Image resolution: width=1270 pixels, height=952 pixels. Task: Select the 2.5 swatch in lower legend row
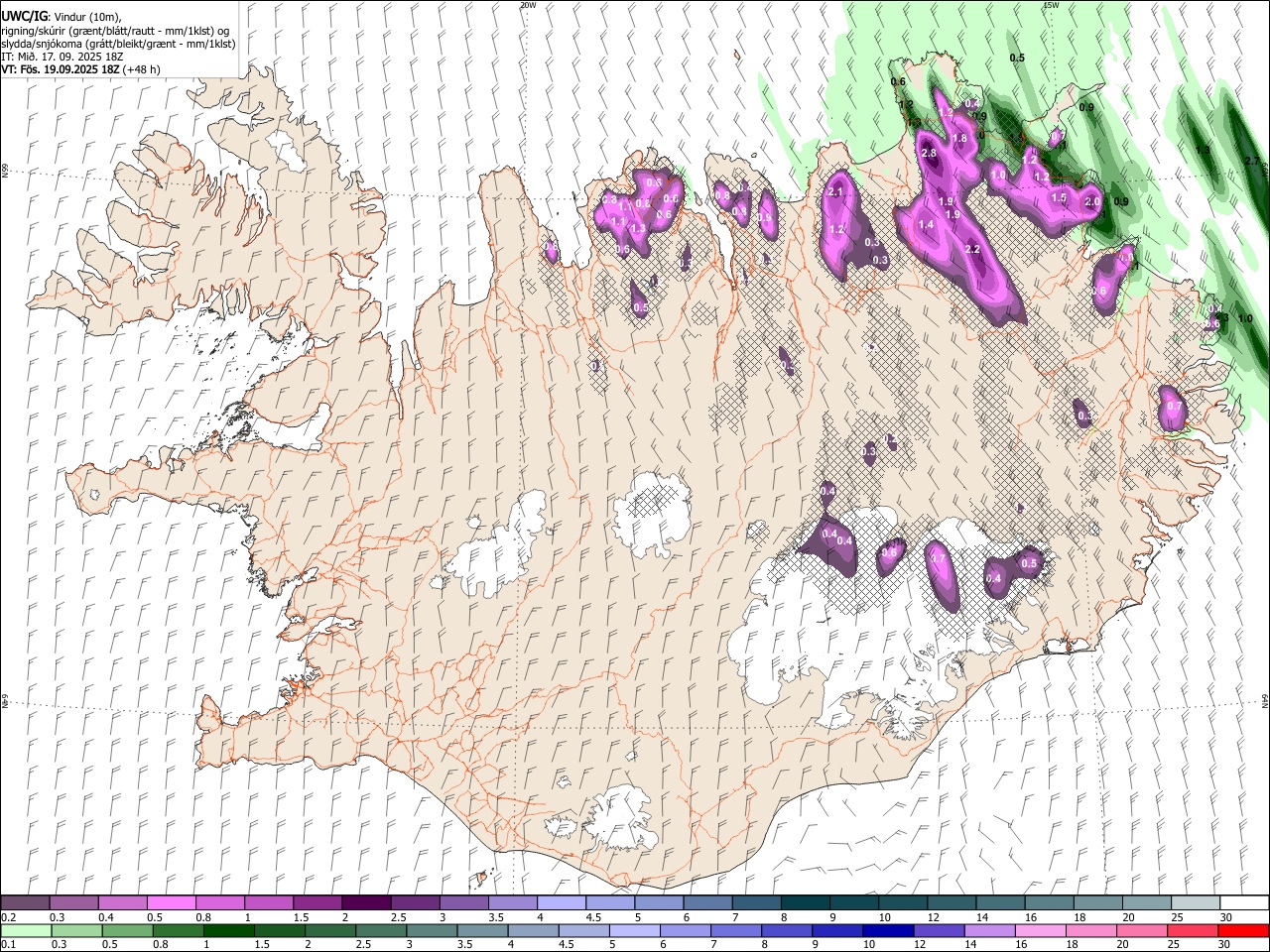[x=380, y=931]
